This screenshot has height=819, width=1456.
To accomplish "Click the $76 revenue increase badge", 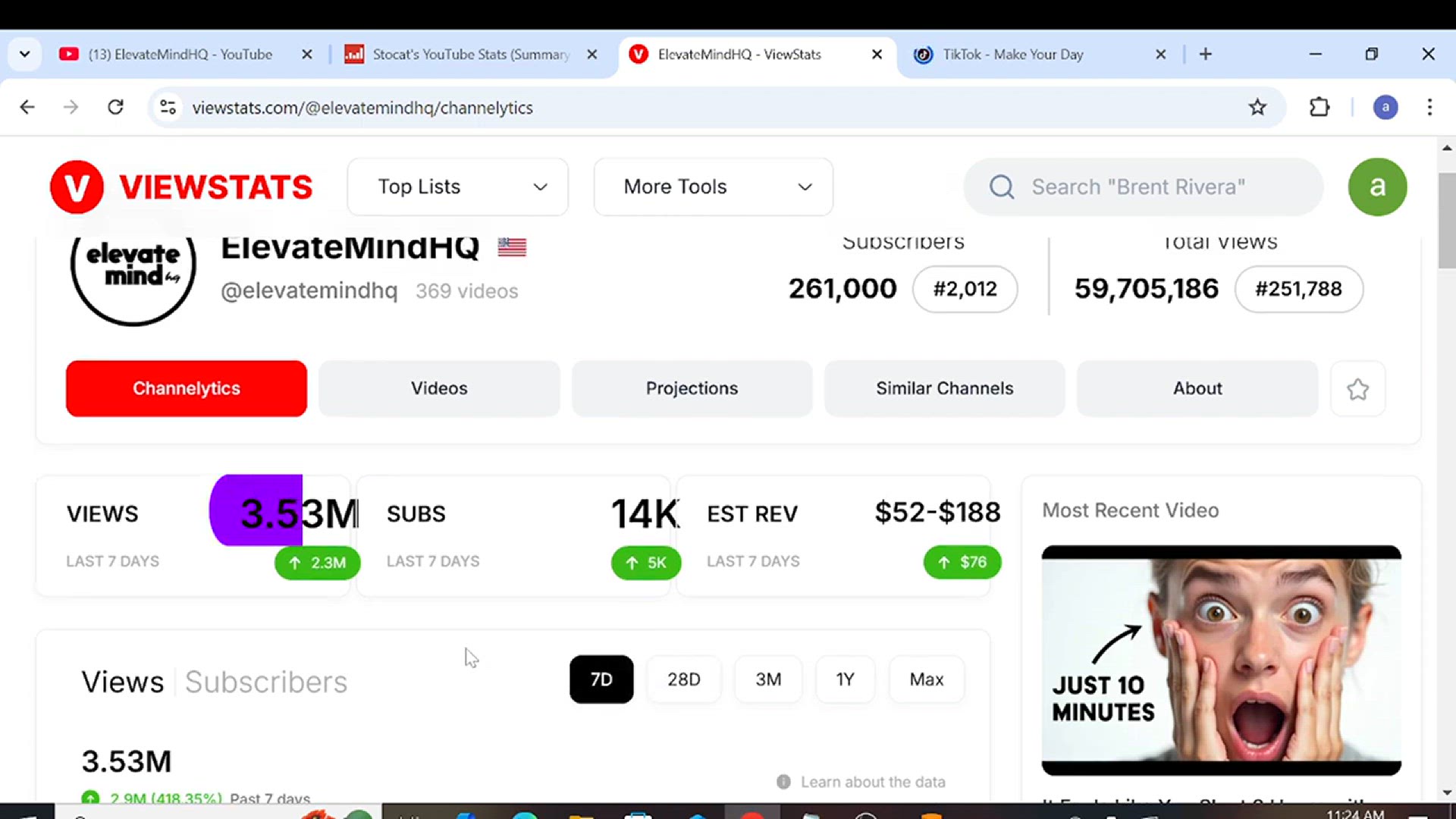I will click(x=962, y=562).
